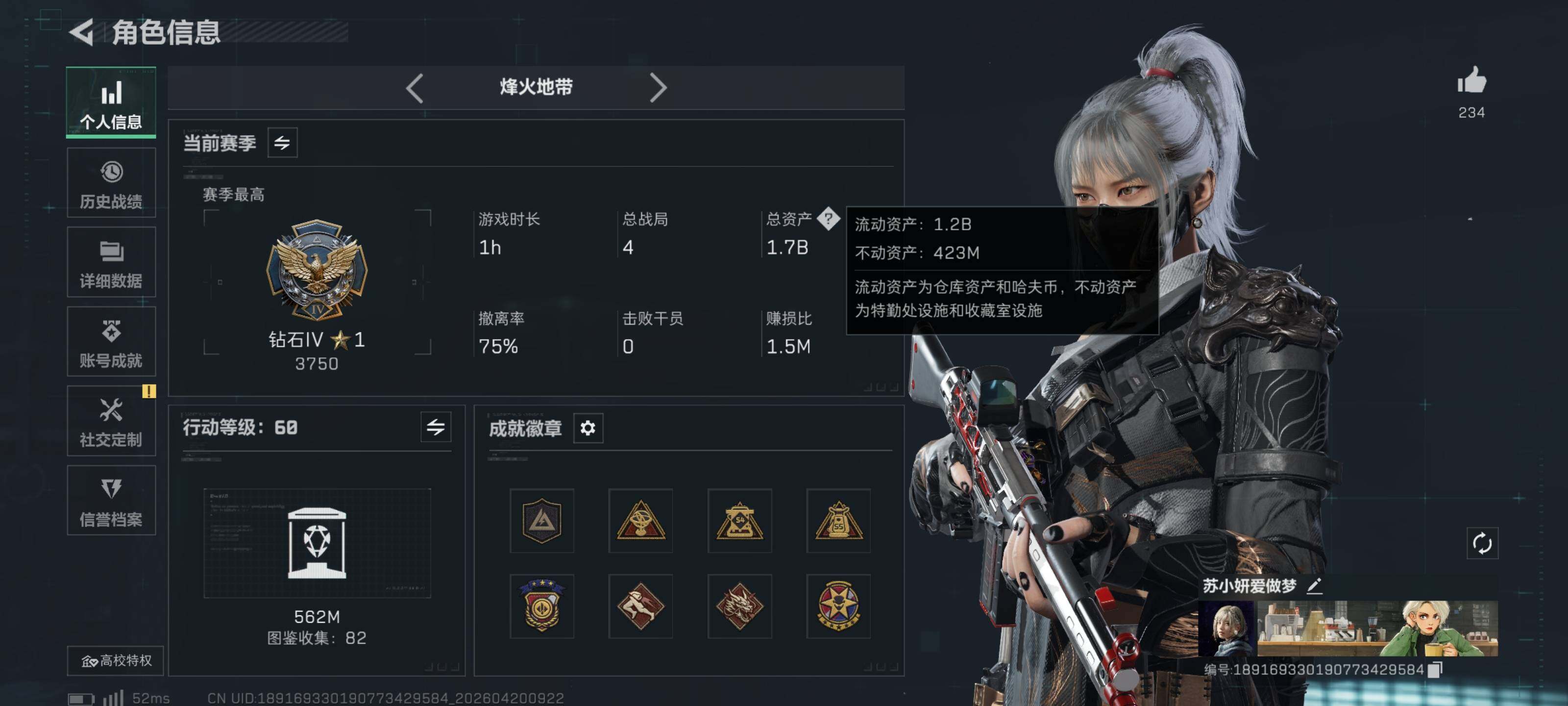Click the 高校特权 button
Viewport: 1568px width, 706px height.
tap(116, 661)
